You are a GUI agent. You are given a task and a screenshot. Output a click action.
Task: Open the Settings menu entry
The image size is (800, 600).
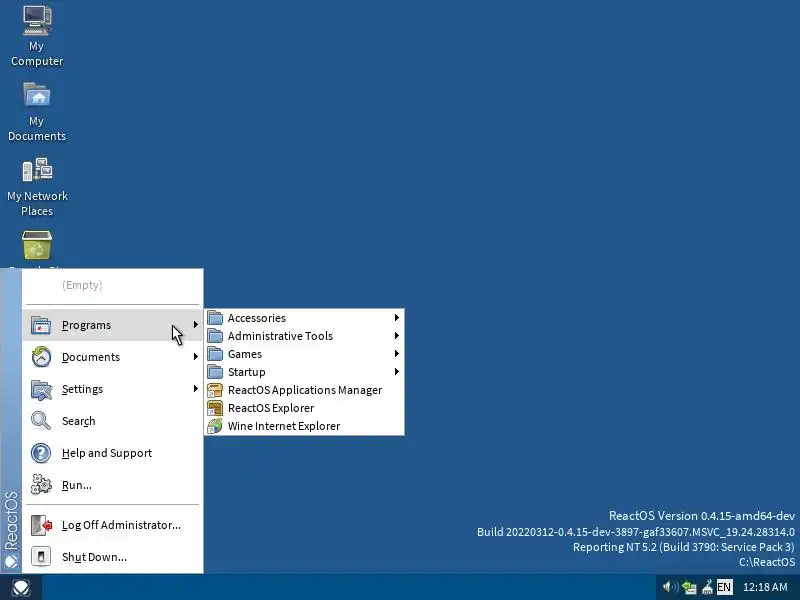tap(112, 389)
